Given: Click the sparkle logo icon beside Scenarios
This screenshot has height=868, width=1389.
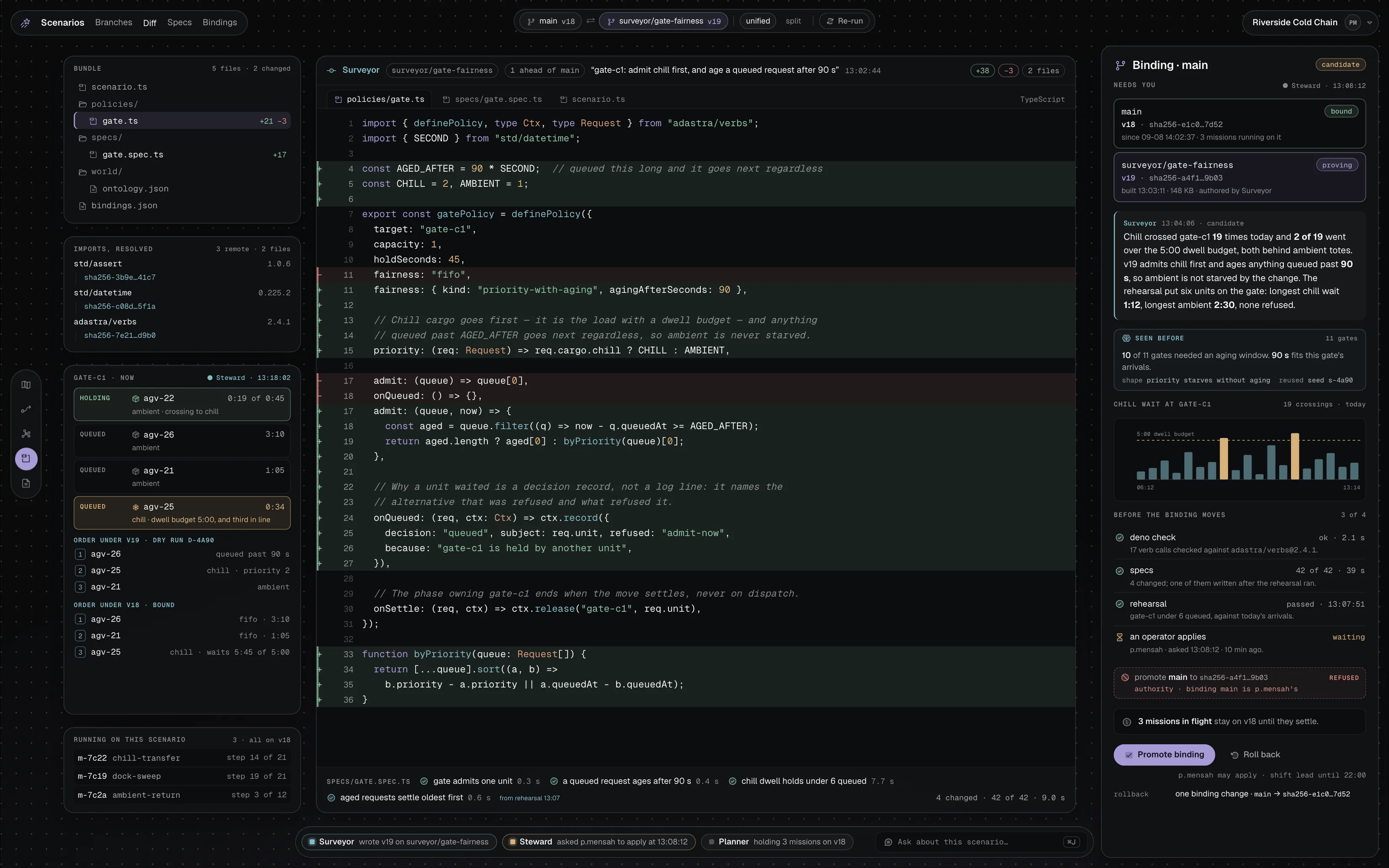Looking at the screenshot, I should click(x=25, y=23).
